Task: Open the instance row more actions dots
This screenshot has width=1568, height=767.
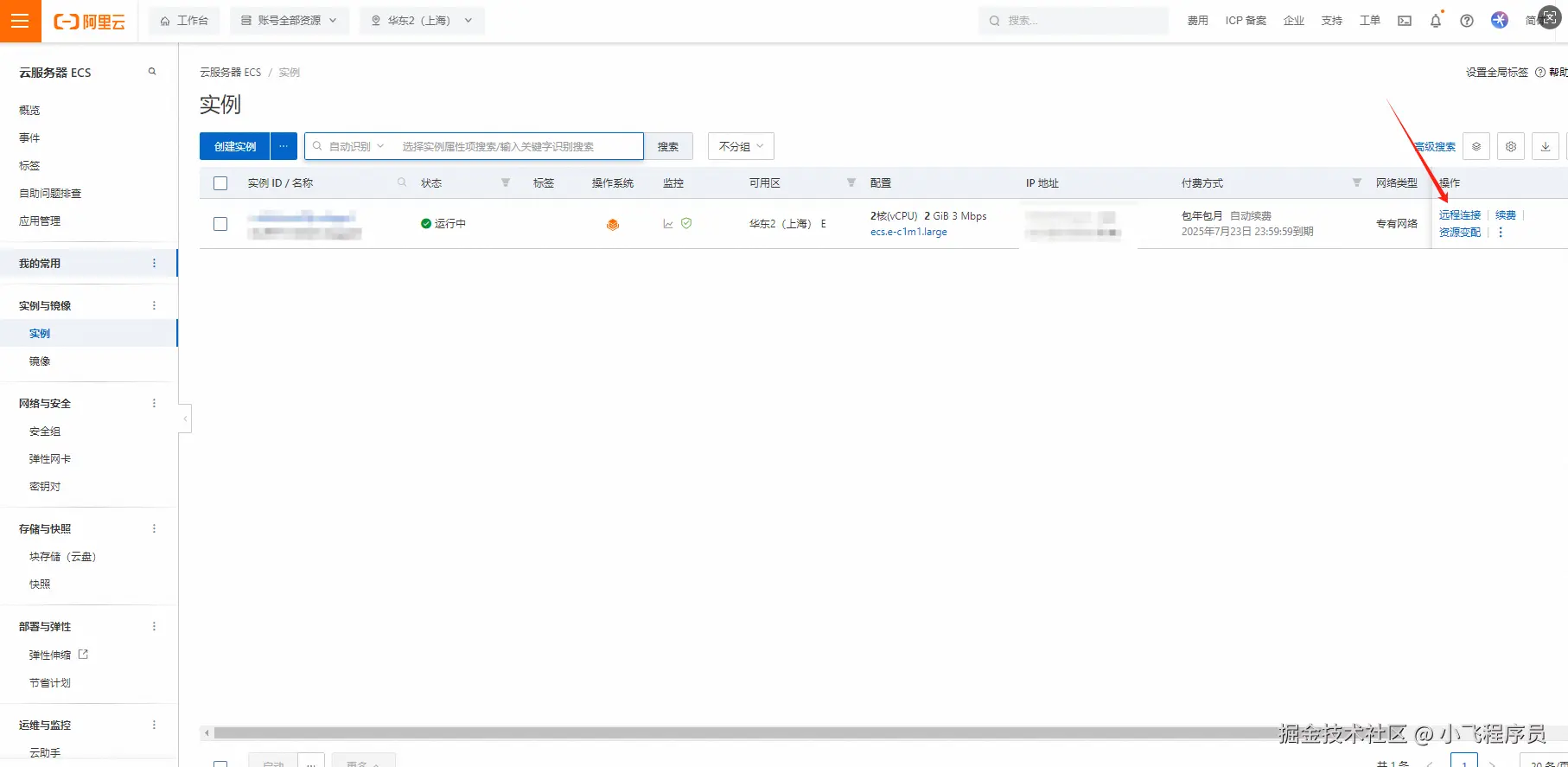Action: click(x=1501, y=233)
